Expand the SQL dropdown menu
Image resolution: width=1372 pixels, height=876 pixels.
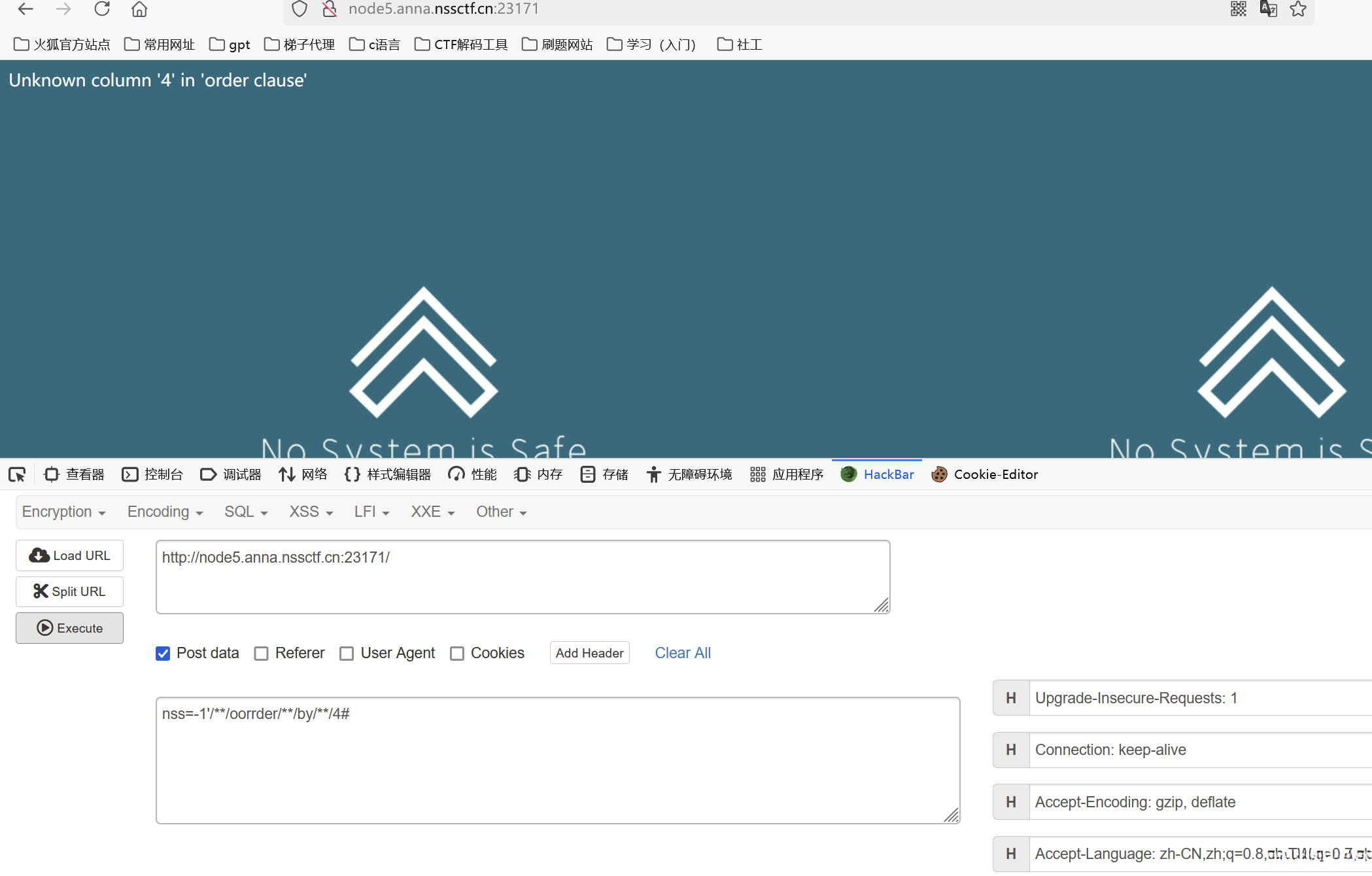[x=246, y=512]
